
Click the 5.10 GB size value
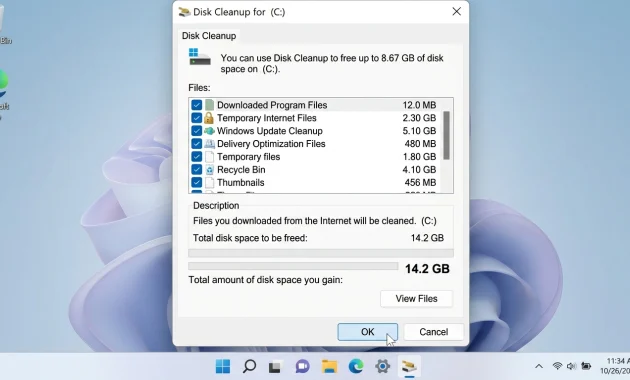click(x=419, y=131)
